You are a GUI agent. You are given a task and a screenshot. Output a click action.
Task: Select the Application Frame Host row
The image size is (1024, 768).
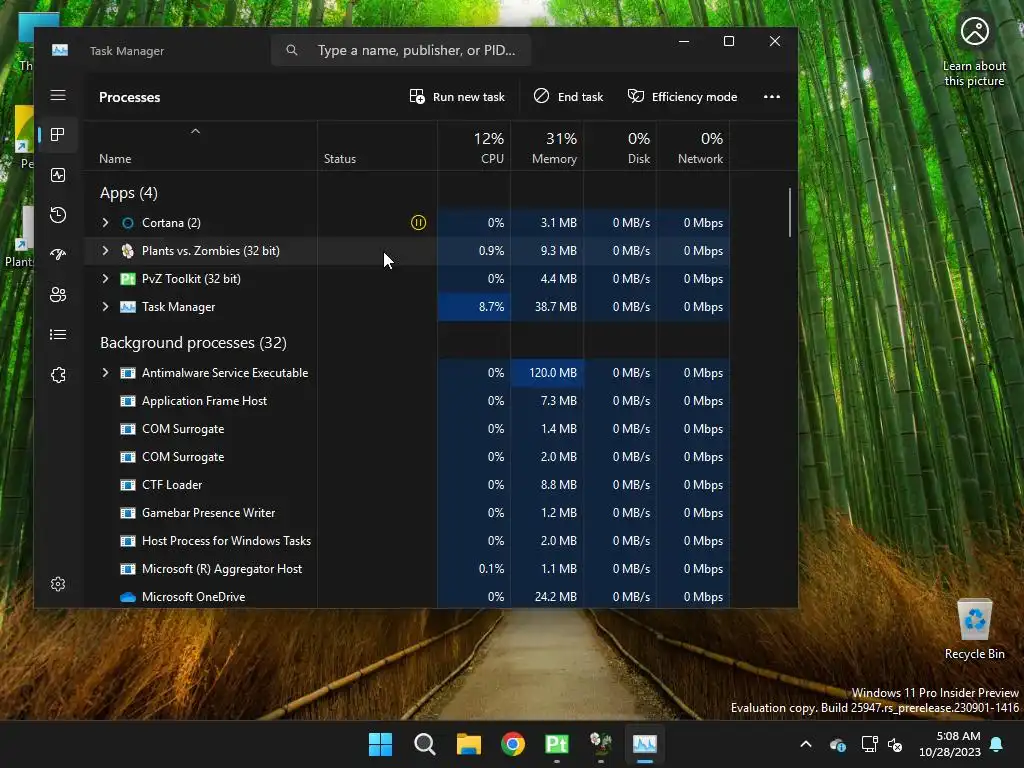coord(407,401)
